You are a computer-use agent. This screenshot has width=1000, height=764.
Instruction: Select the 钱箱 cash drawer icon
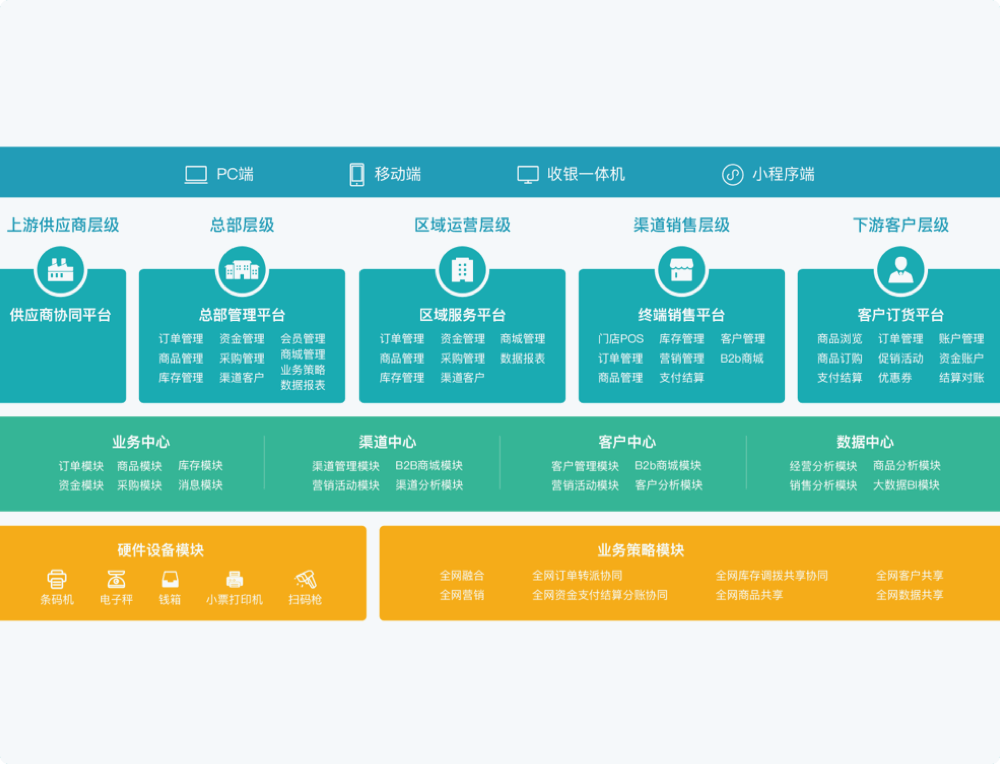tap(170, 579)
